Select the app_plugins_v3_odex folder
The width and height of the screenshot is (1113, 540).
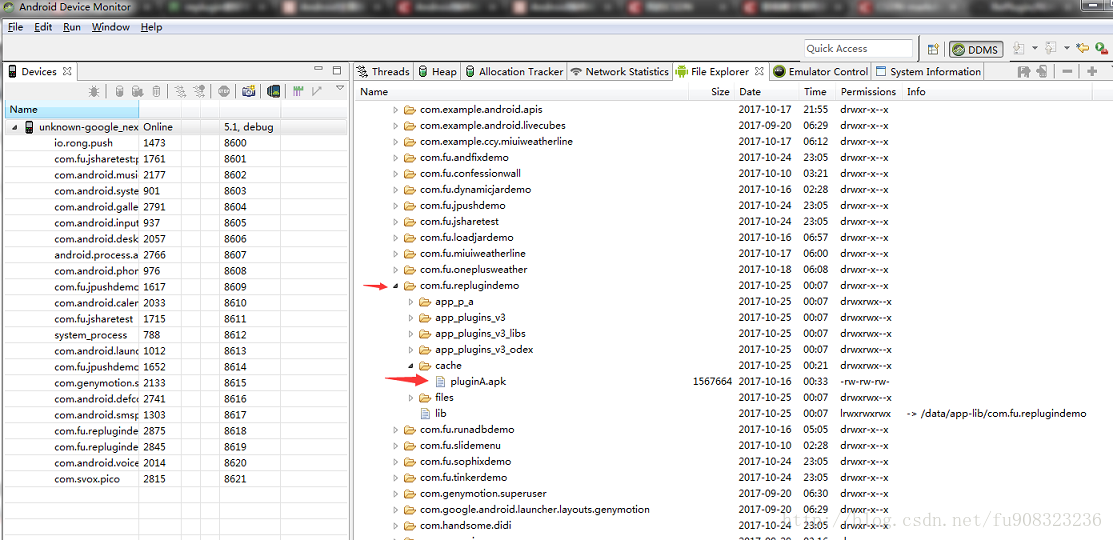[x=484, y=349]
